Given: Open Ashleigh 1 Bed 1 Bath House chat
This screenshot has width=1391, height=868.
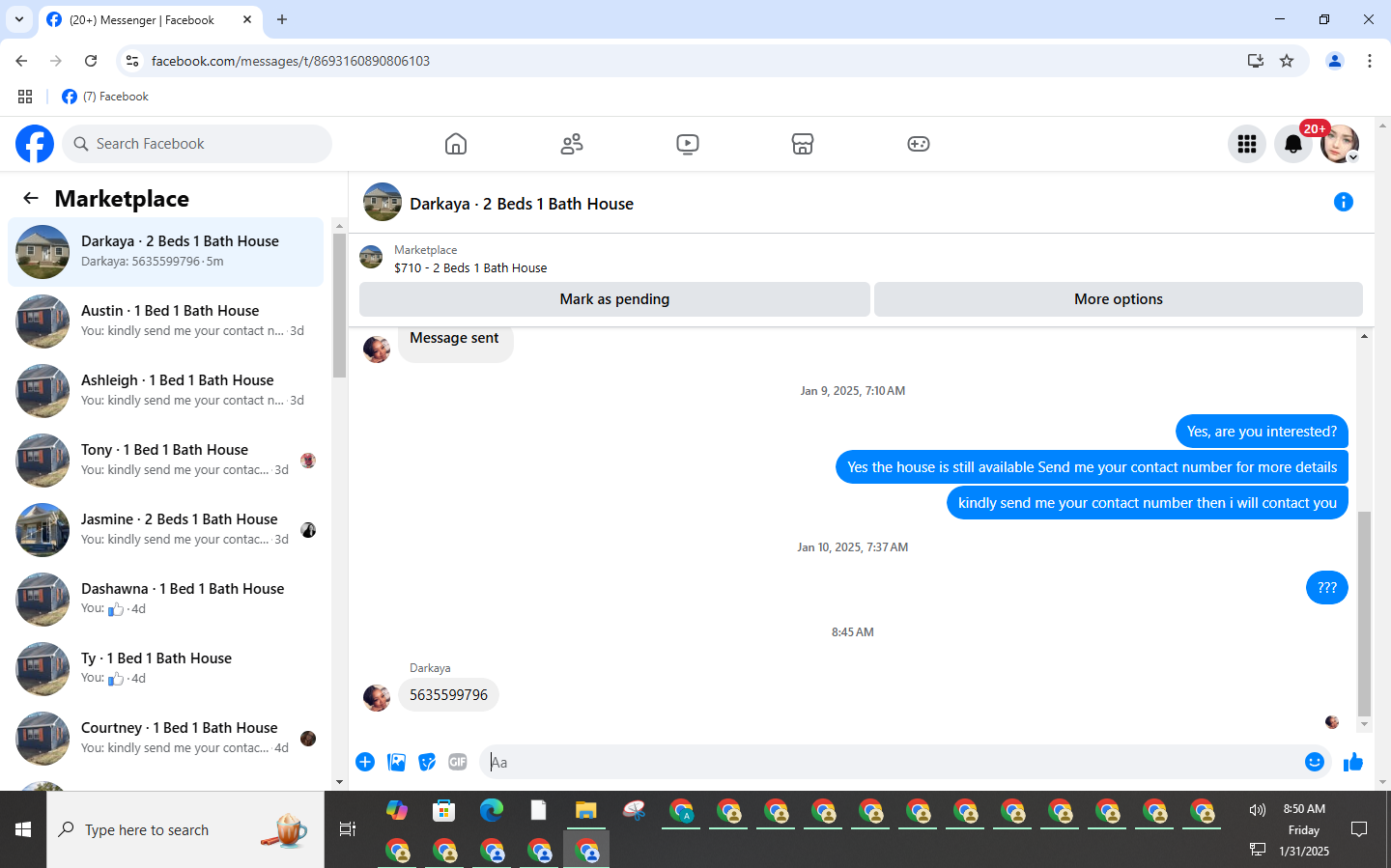Looking at the screenshot, I should [166, 391].
